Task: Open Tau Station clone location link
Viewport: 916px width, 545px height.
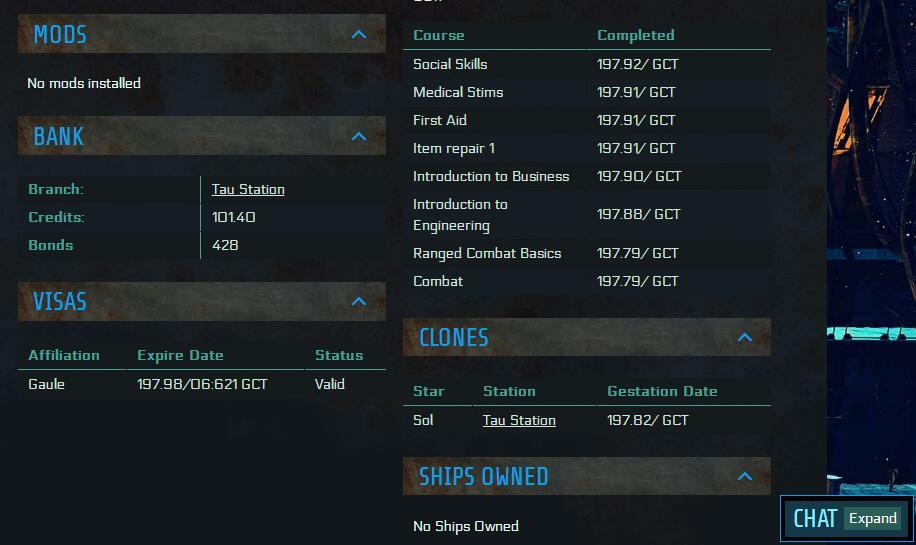Action: [519, 420]
